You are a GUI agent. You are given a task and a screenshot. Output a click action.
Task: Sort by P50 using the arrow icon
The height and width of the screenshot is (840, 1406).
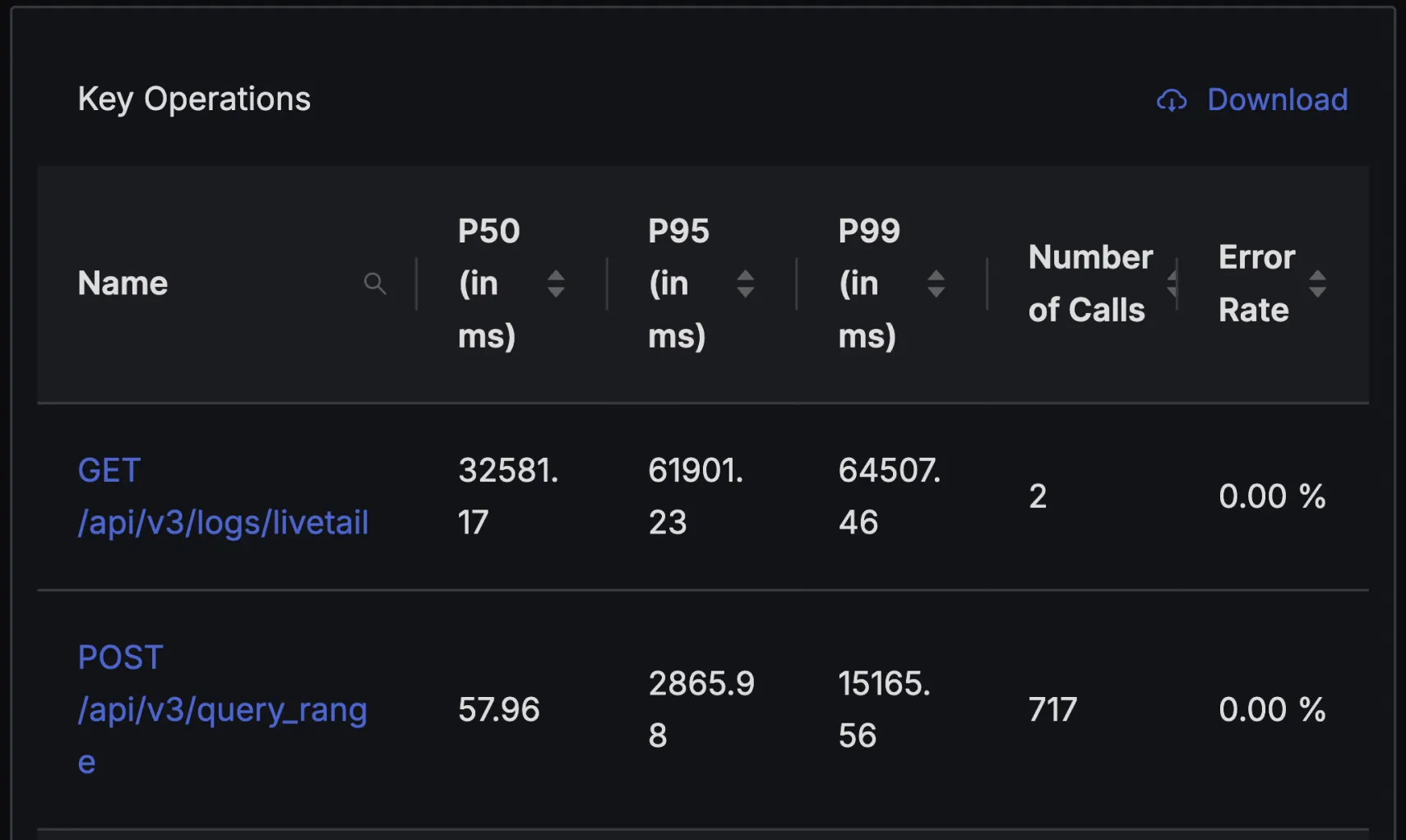pos(556,284)
